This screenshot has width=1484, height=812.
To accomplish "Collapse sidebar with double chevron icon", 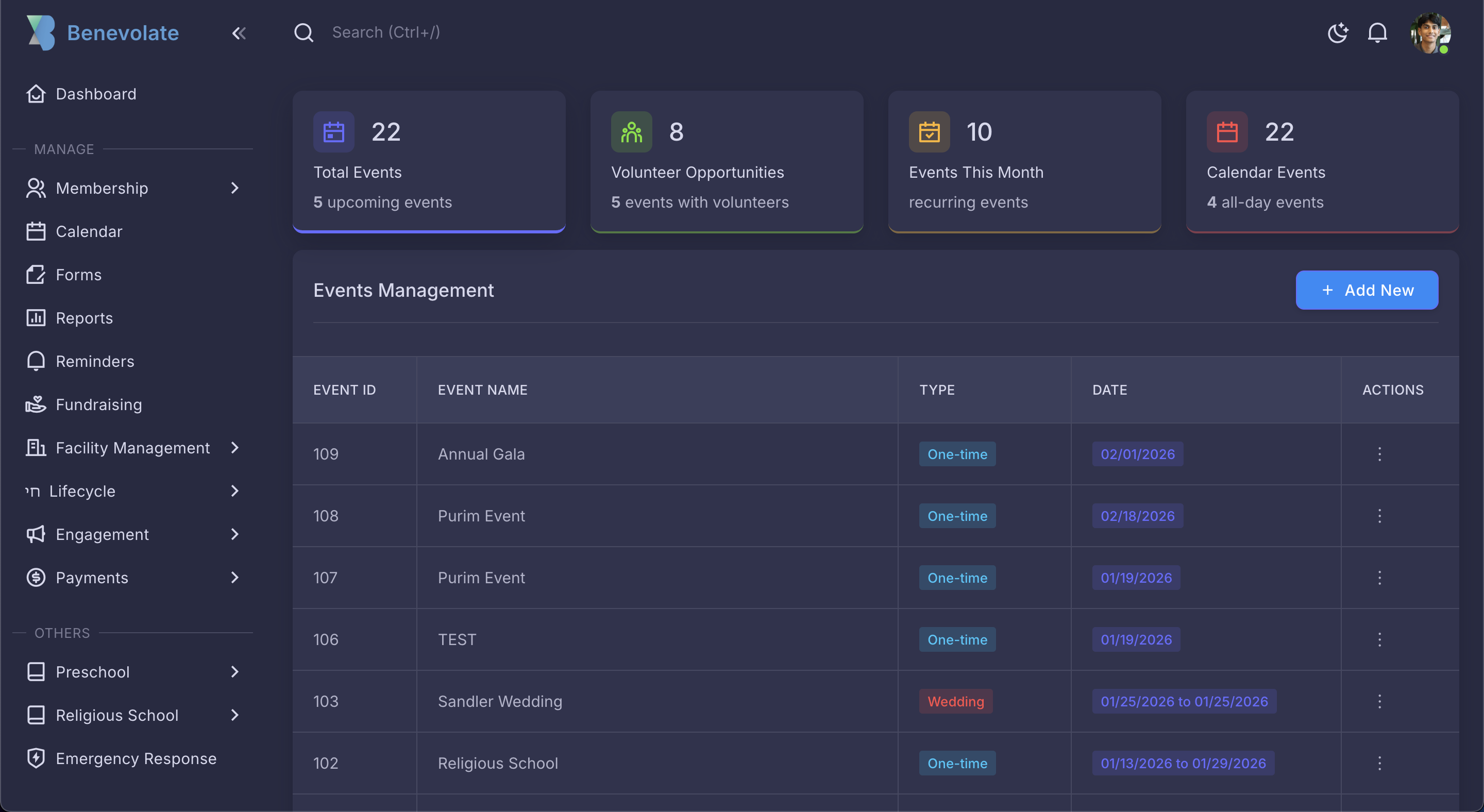I will click(x=239, y=33).
